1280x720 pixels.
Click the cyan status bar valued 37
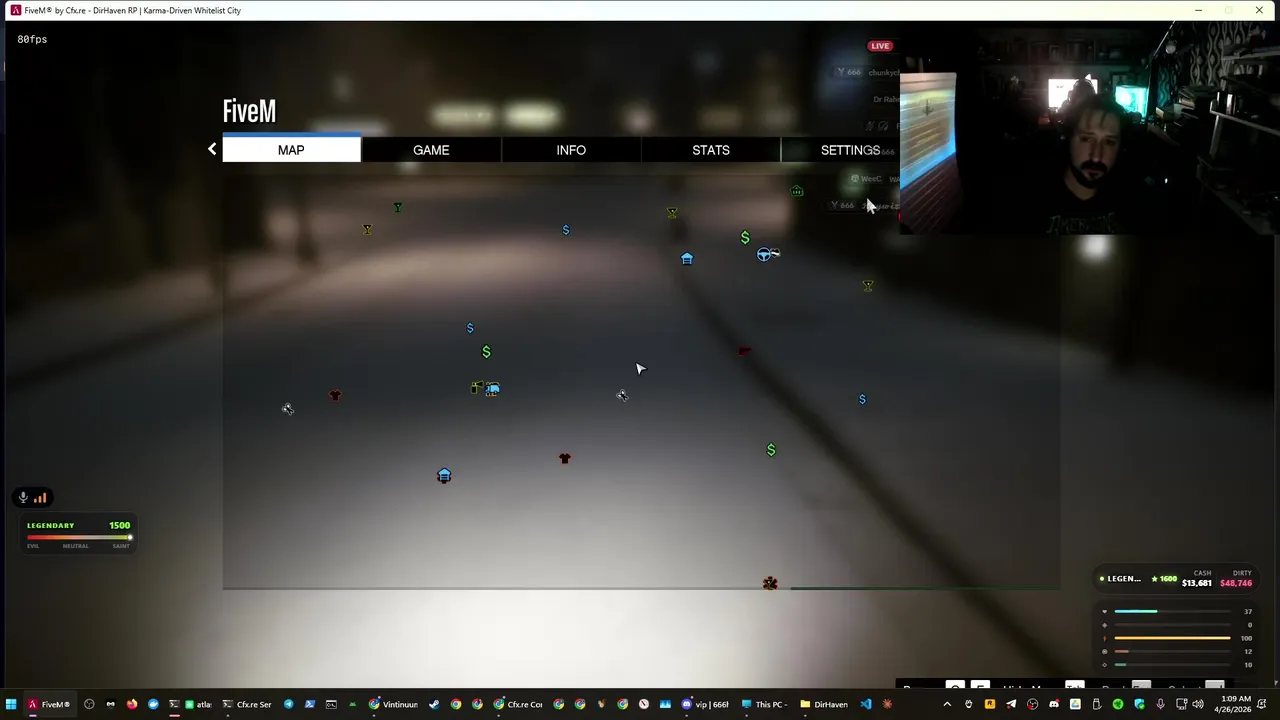(x=1172, y=612)
